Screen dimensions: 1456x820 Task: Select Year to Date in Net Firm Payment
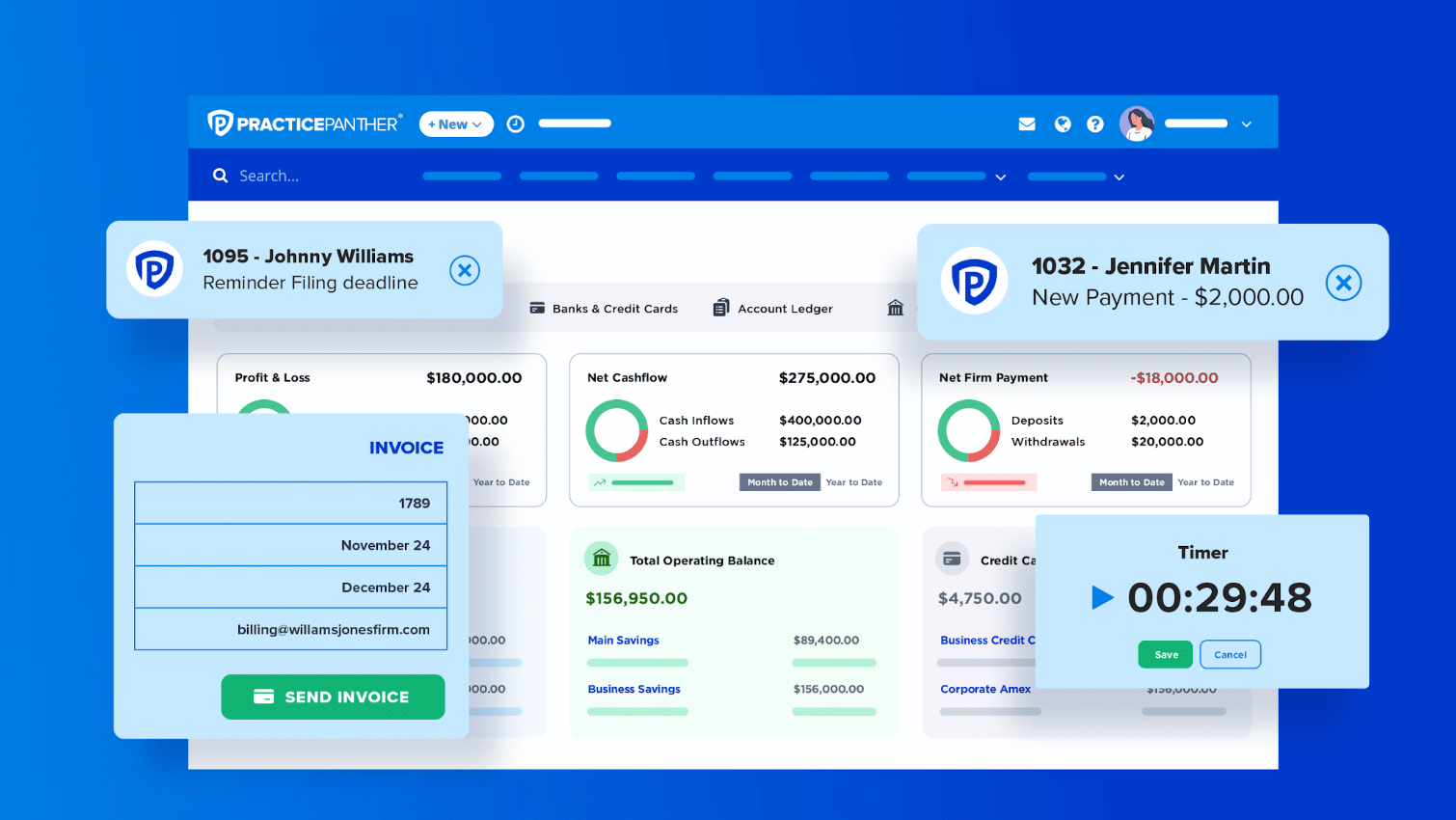[1205, 482]
